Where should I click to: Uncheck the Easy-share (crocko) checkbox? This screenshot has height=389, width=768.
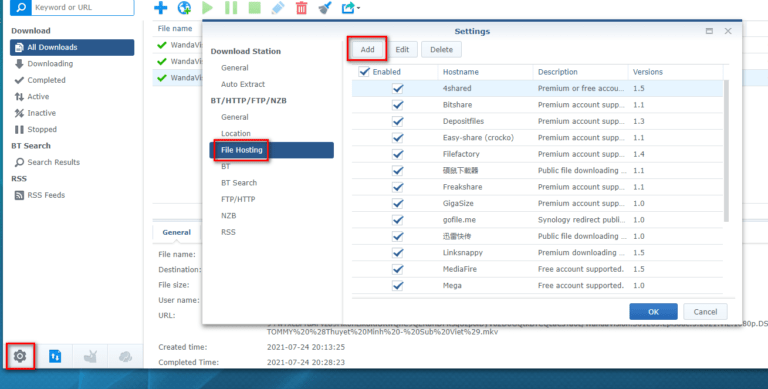tap(398, 138)
